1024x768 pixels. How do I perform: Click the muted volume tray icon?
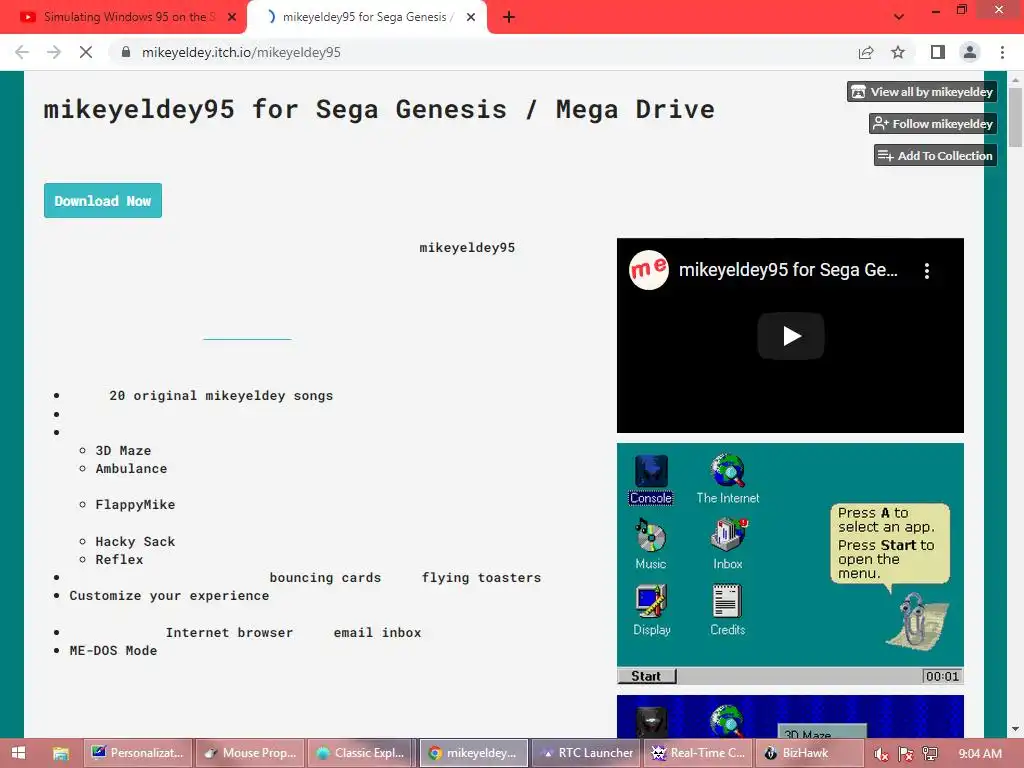click(x=881, y=754)
